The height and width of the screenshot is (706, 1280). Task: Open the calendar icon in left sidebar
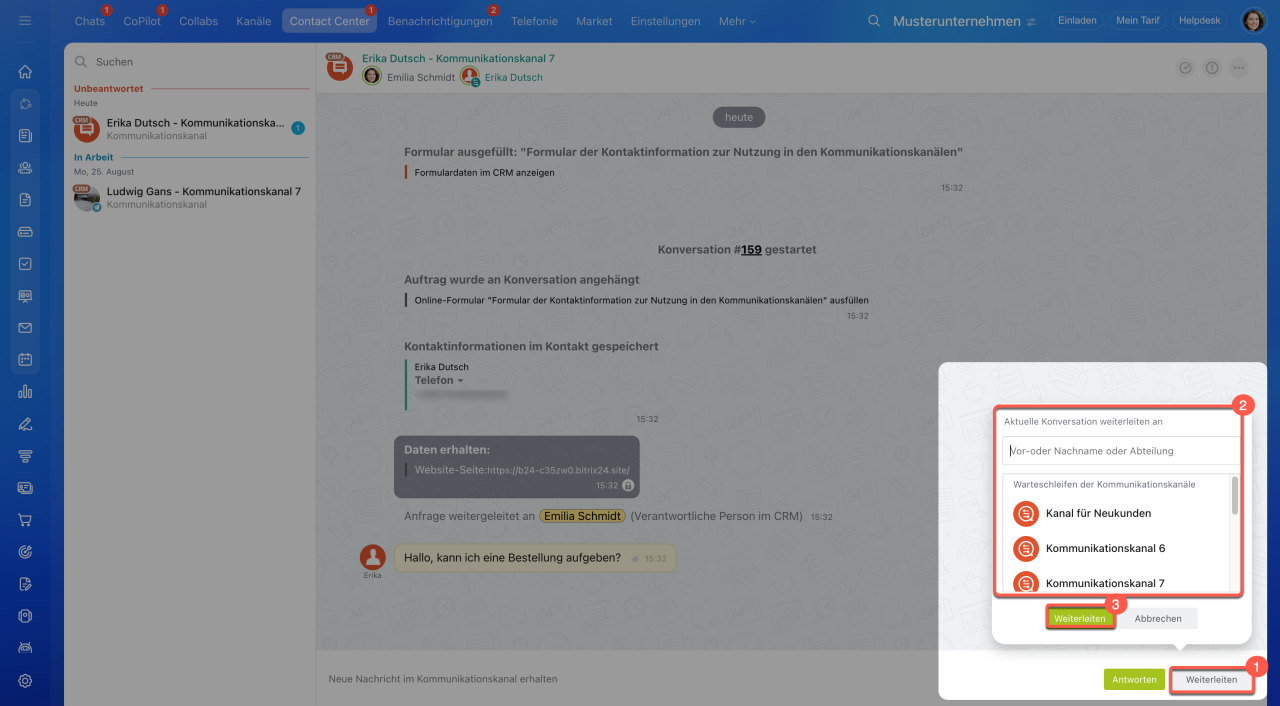(25, 359)
